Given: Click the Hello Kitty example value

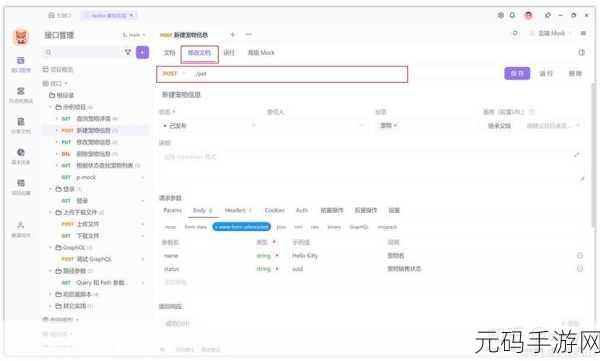Looking at the screenshot, I should point(305,255).
